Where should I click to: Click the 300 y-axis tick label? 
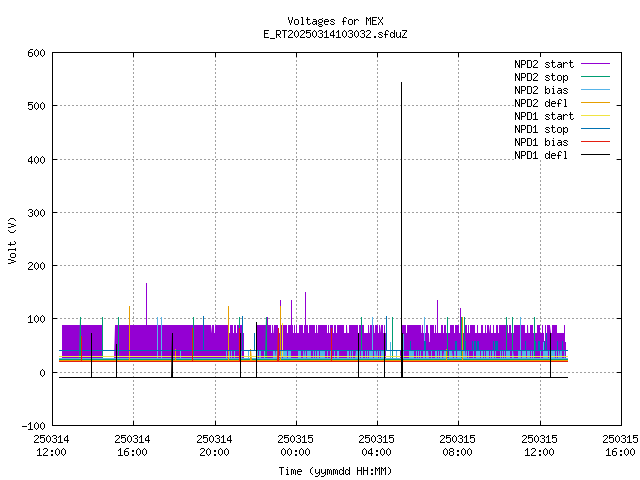point(36,213)
